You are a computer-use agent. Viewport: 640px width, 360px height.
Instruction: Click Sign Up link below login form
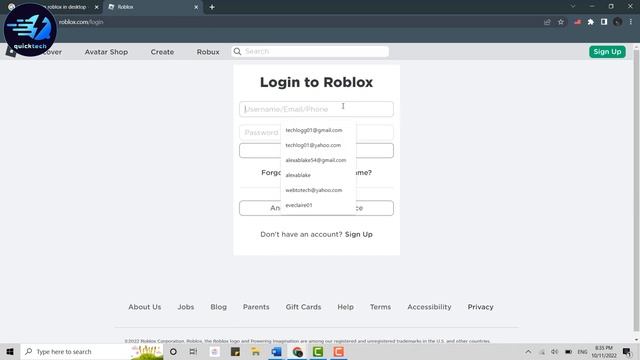click(358, 234)
